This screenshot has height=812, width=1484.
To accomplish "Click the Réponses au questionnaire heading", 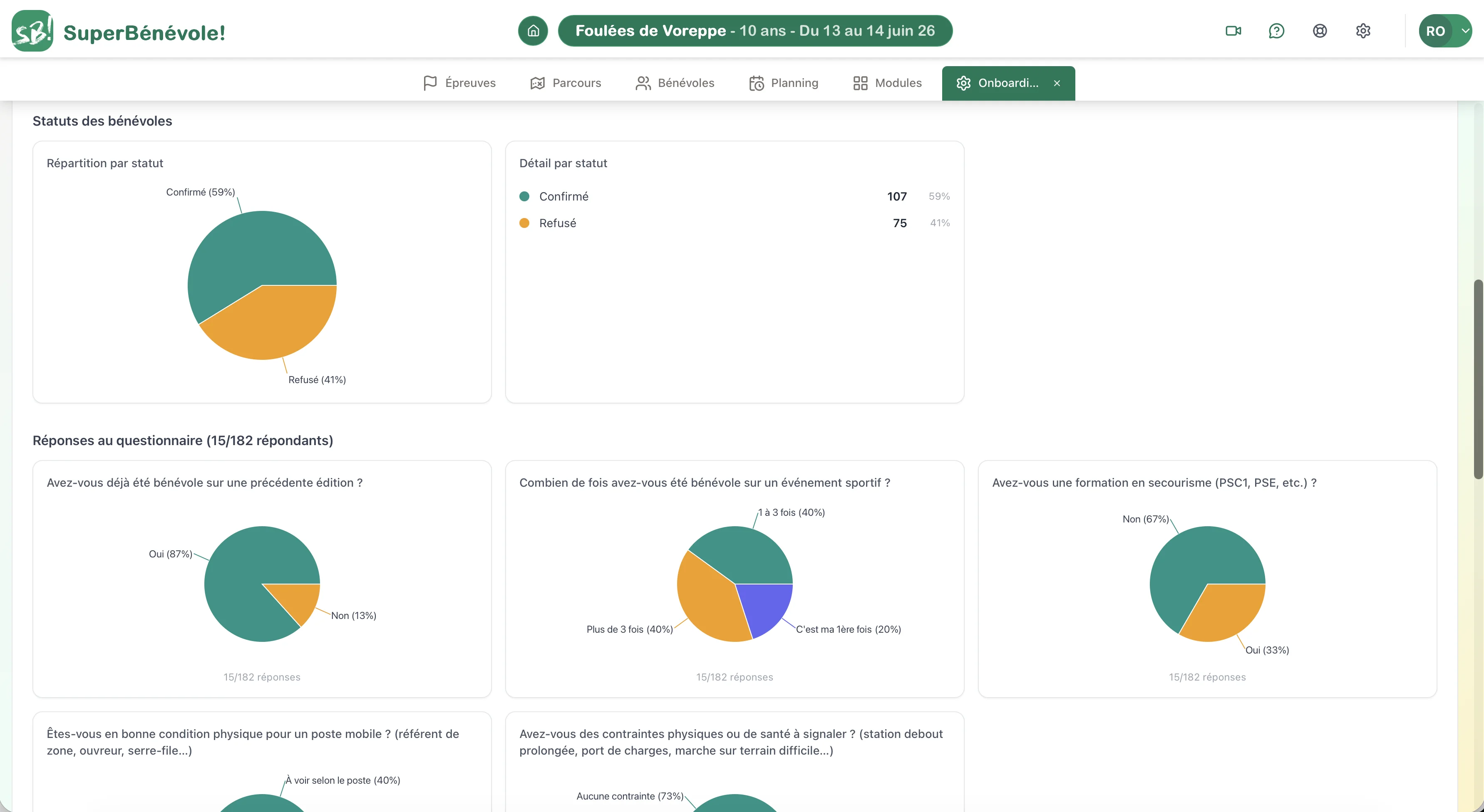I will point(183,440).
